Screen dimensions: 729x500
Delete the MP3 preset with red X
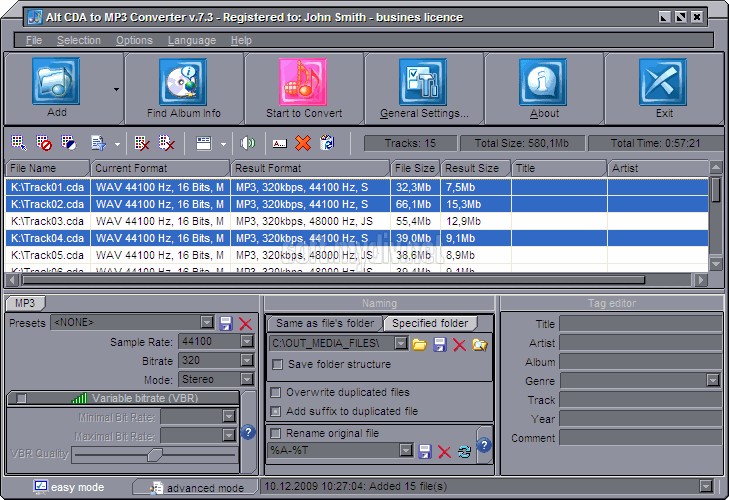tap(245, 323)
